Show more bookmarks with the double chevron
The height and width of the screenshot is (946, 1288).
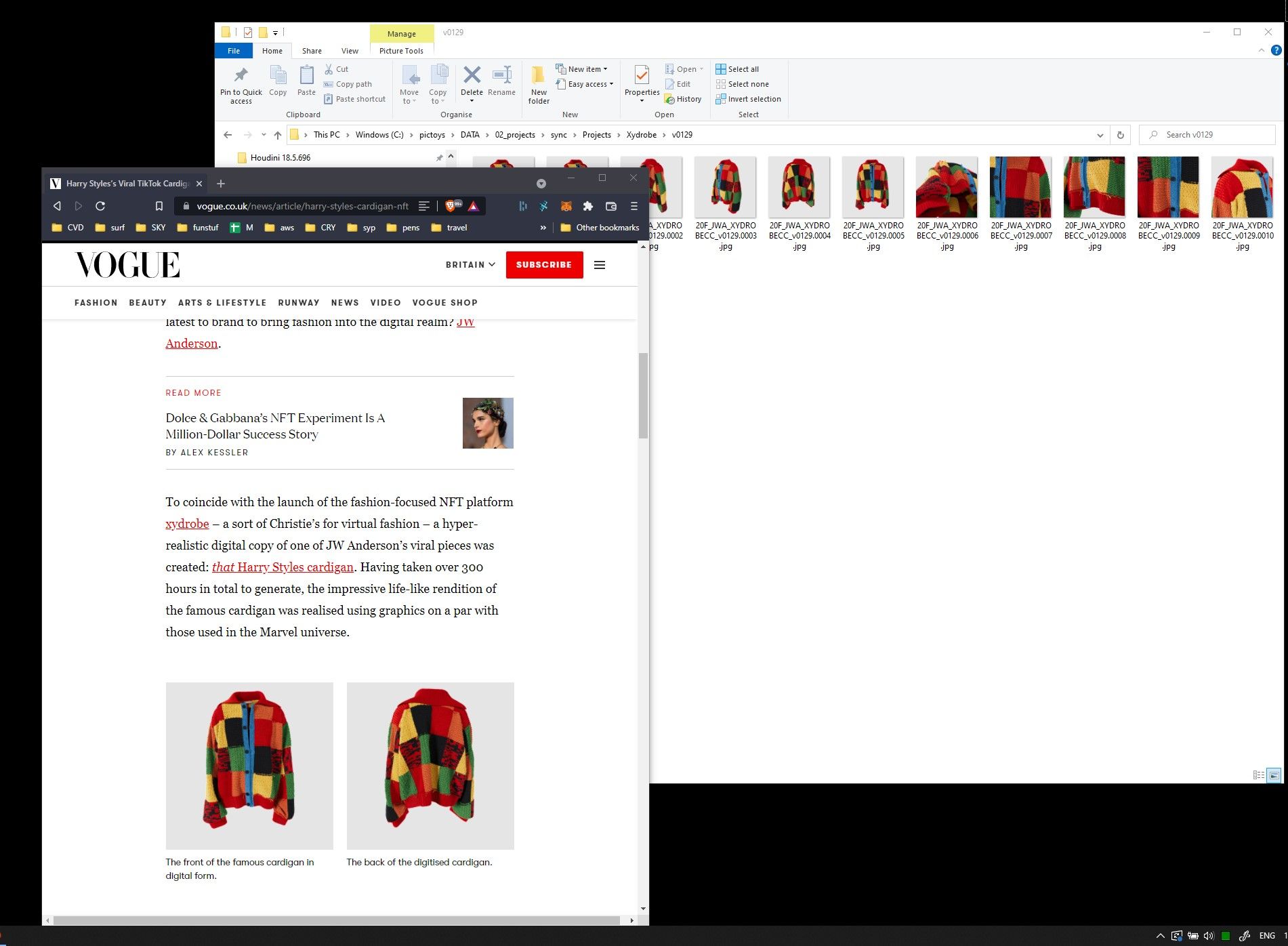click(x=543, y=228)
